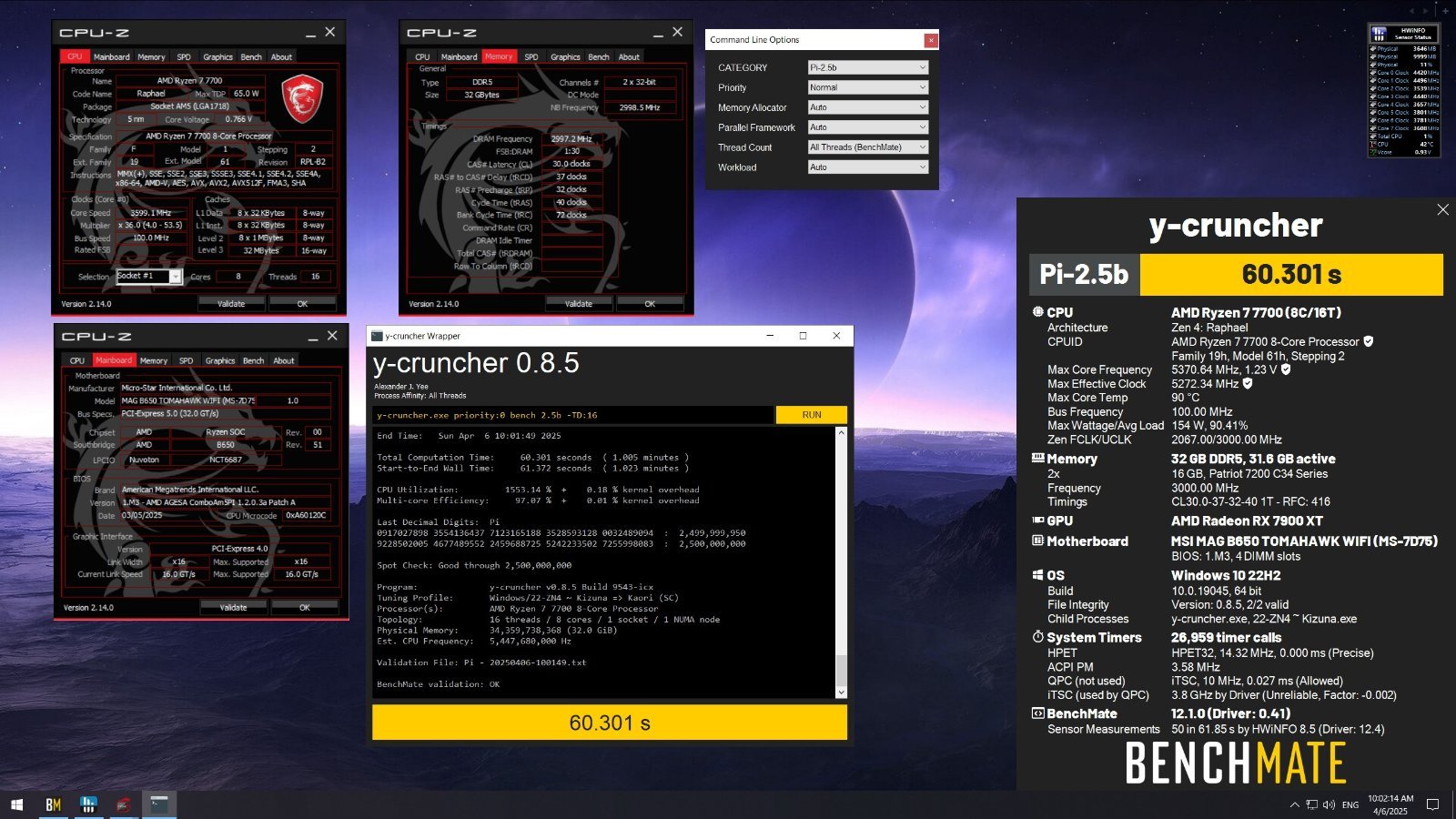Screen dimensions: 1456x819
Task: Click OK in motherboard CPU-Z window
Action: click(305, 607)
